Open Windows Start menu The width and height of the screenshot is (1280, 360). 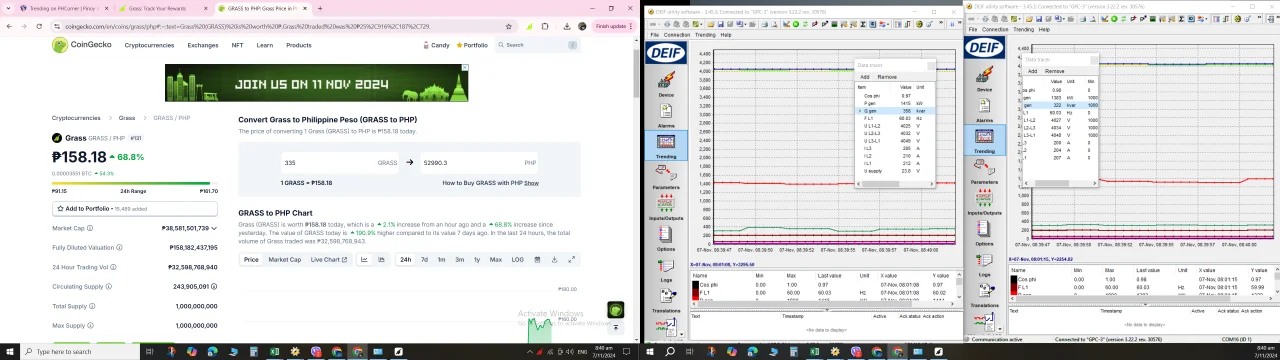[x=9, y=351]
